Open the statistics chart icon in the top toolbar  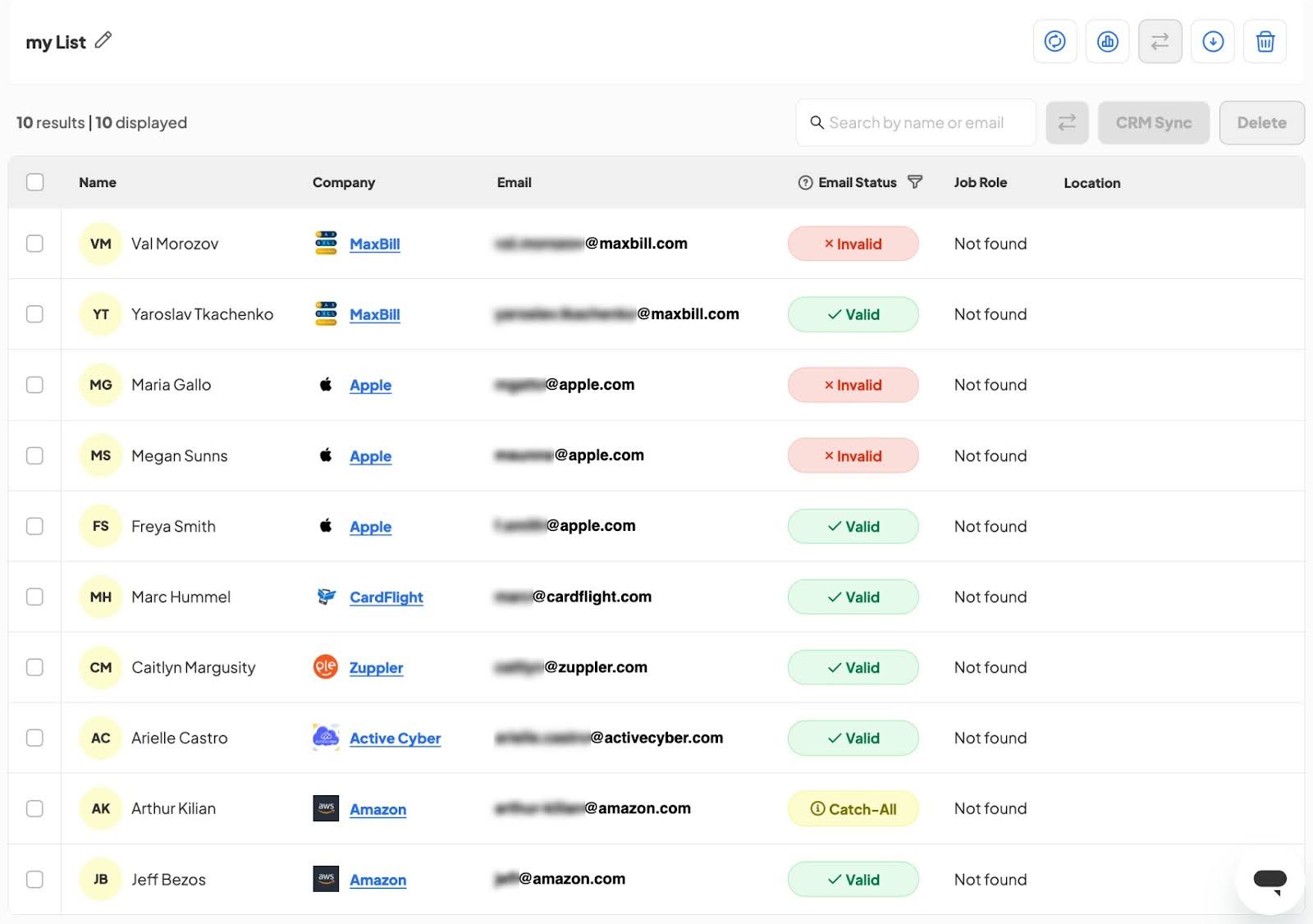1107,41
